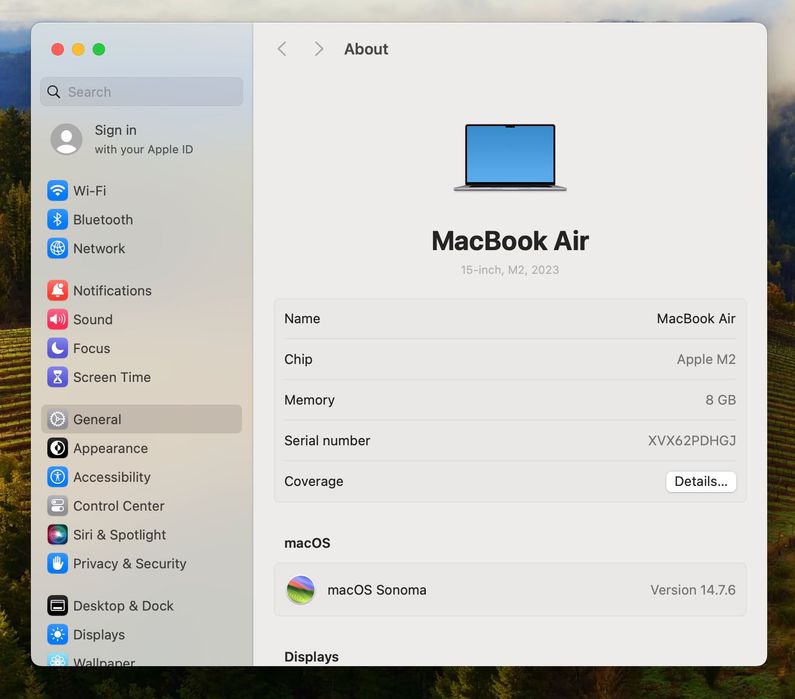The width and height of the screenshot is (795, 699).
Task: Open the Appearance icon
Action: click(x=57, y=448)
